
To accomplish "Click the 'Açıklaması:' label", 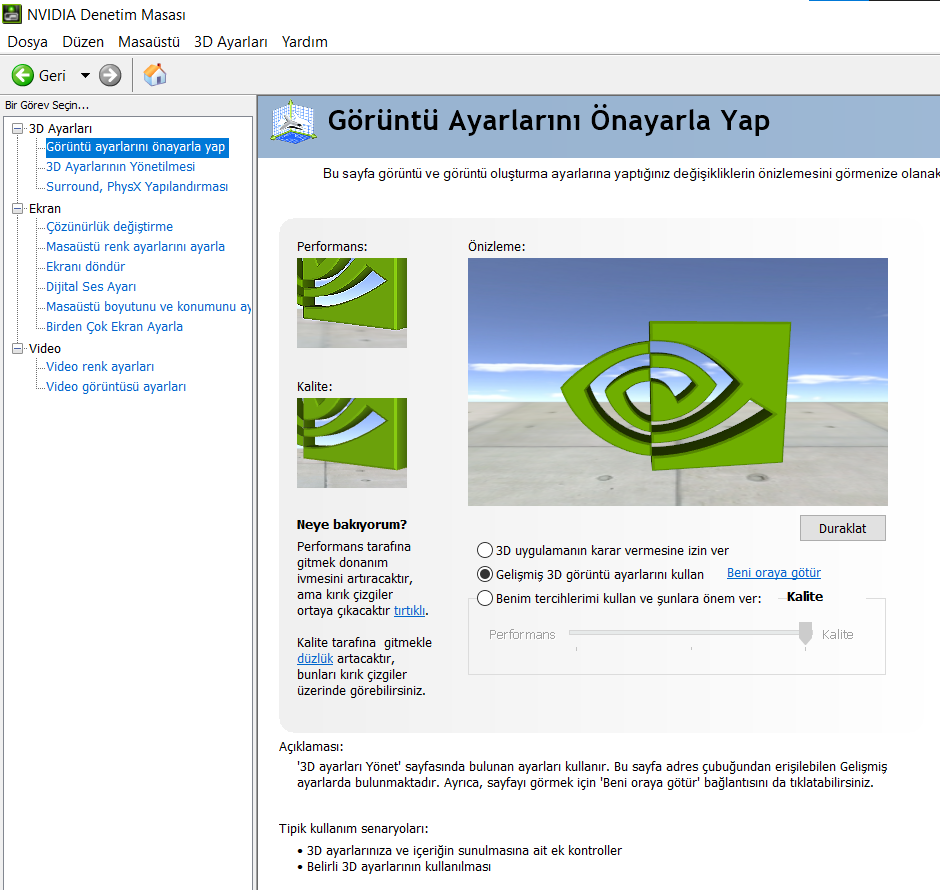I will (311, 747).
